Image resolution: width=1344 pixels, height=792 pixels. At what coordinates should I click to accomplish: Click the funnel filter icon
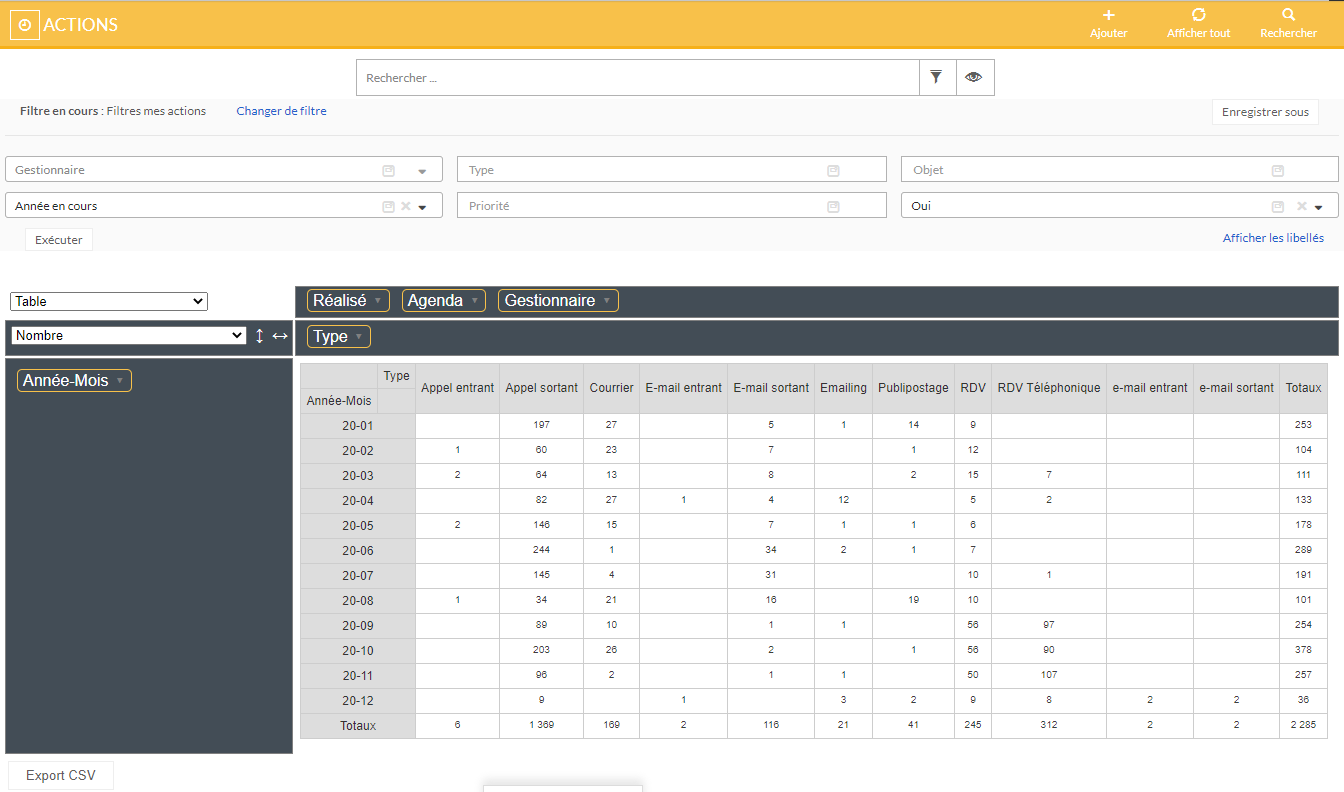[937, 77]
